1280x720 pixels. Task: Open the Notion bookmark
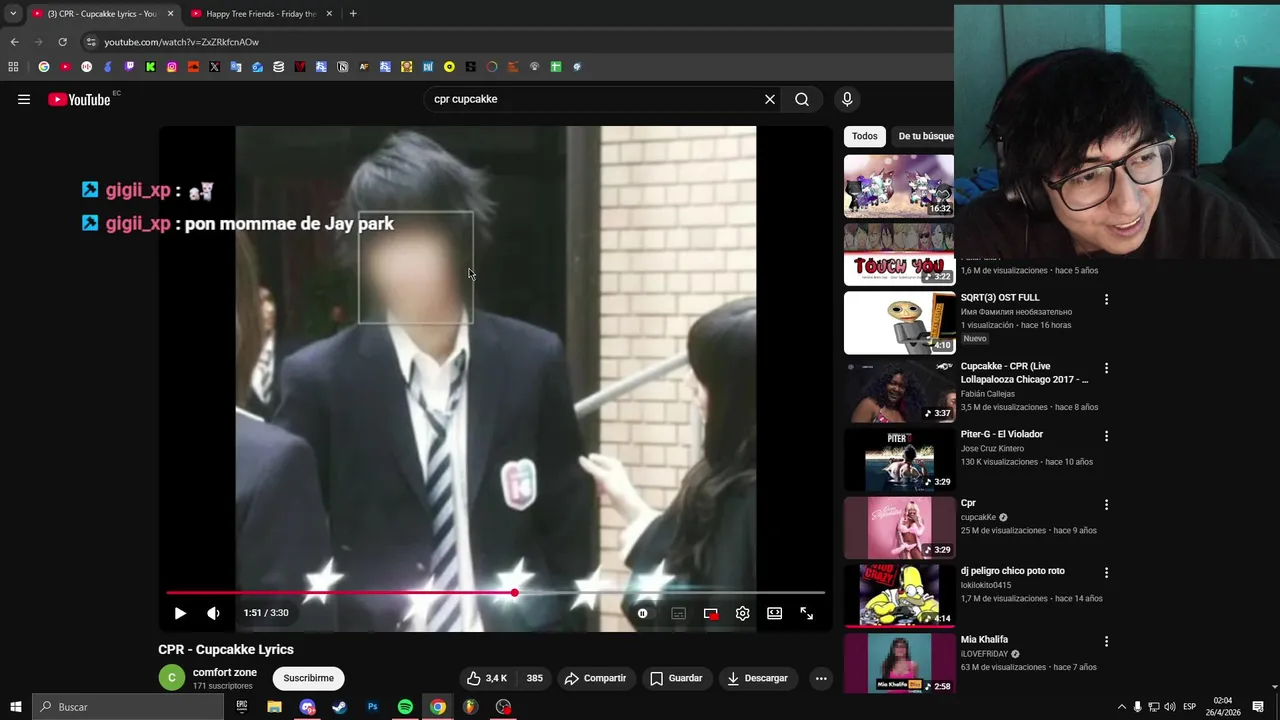342,67
